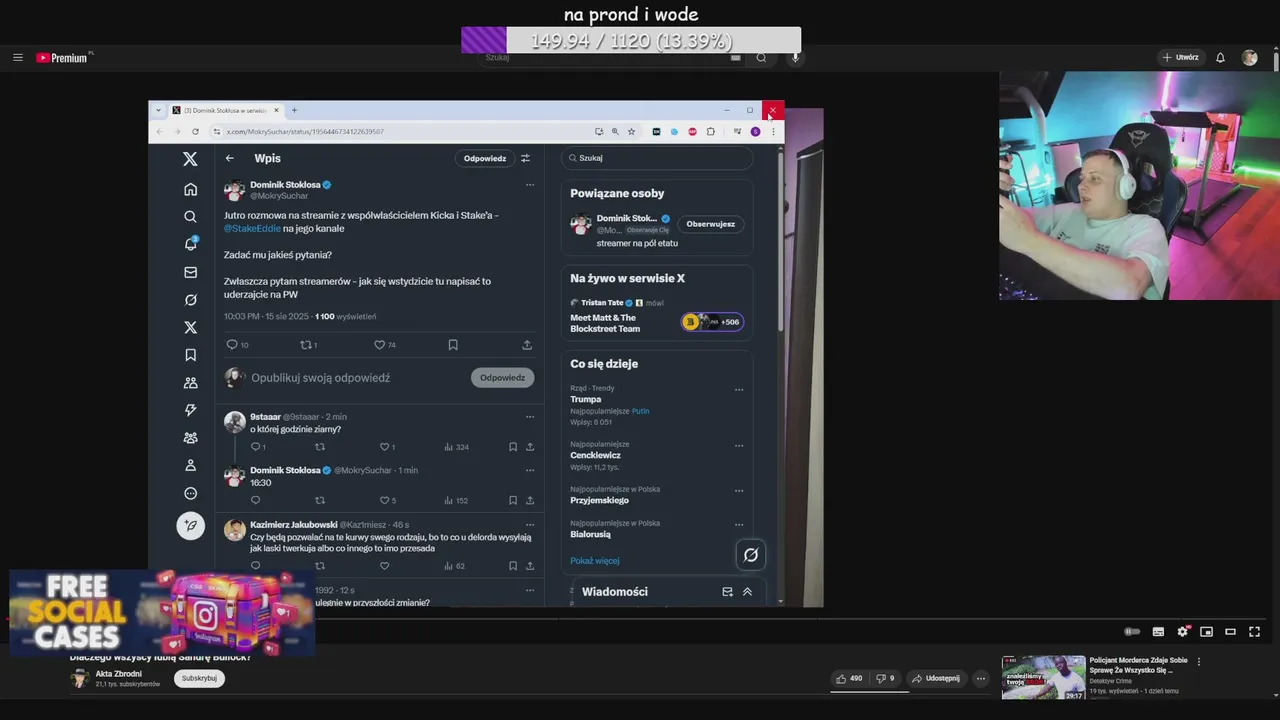Select the Dominik Stokłosa browser tab

pyautogui.click(x=225, y=110)
